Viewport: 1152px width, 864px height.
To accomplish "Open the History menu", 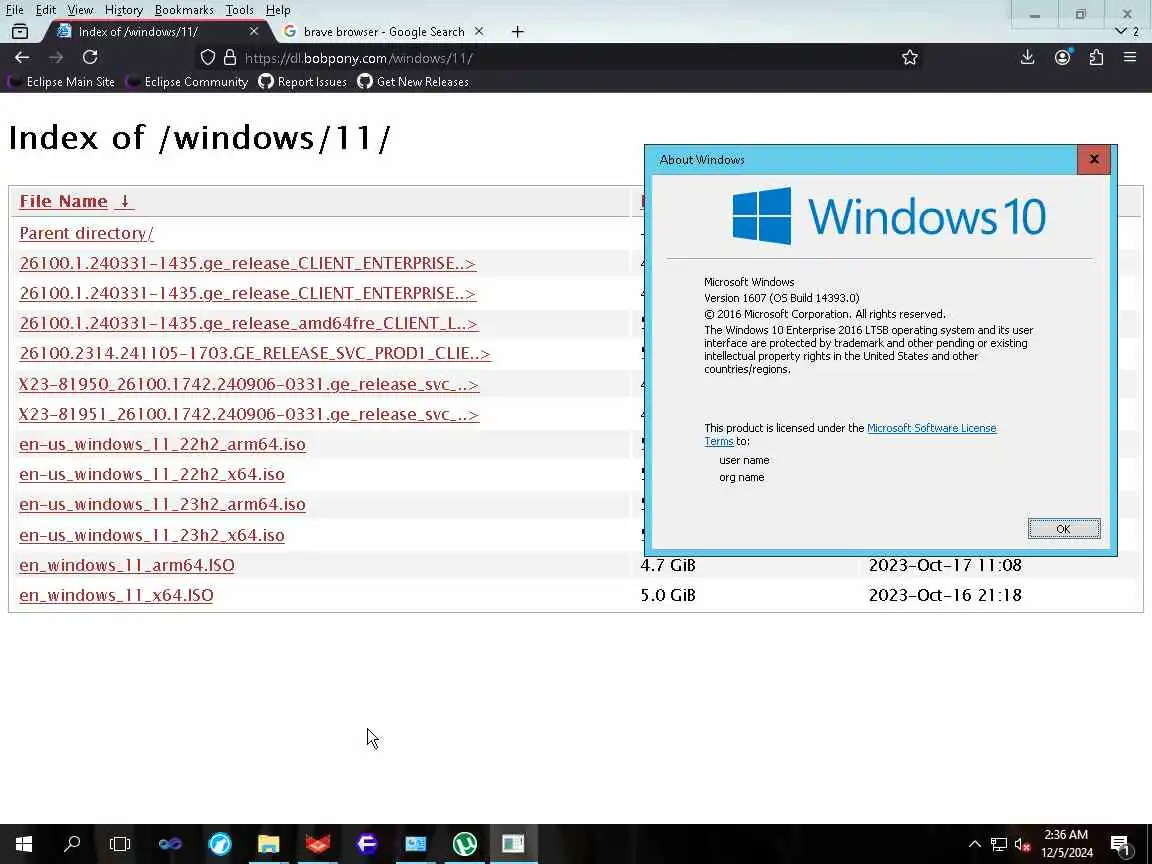I will tap(123, 10).
